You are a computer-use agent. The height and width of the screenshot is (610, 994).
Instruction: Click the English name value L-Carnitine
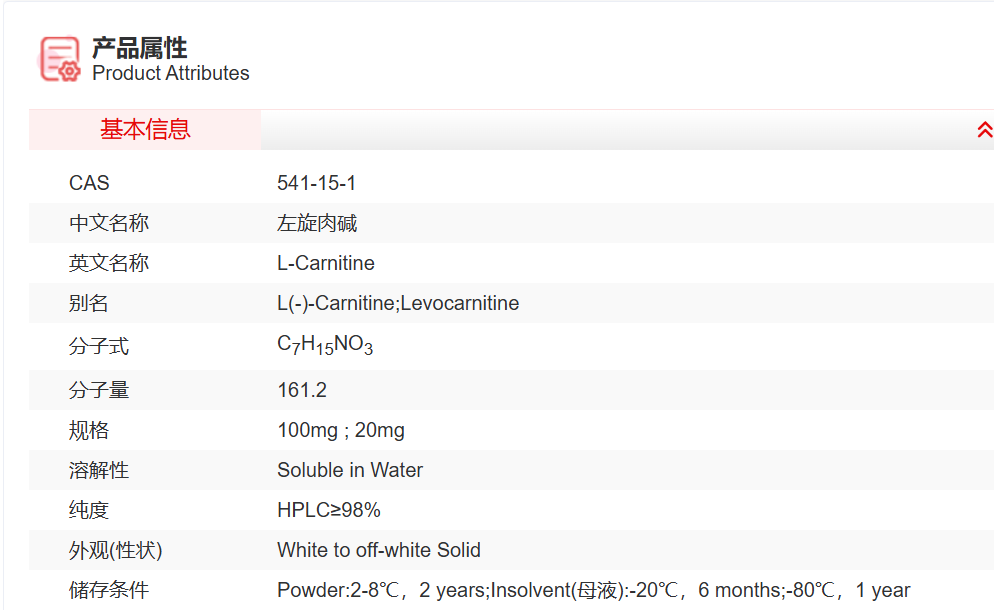[x=326, y=263]
